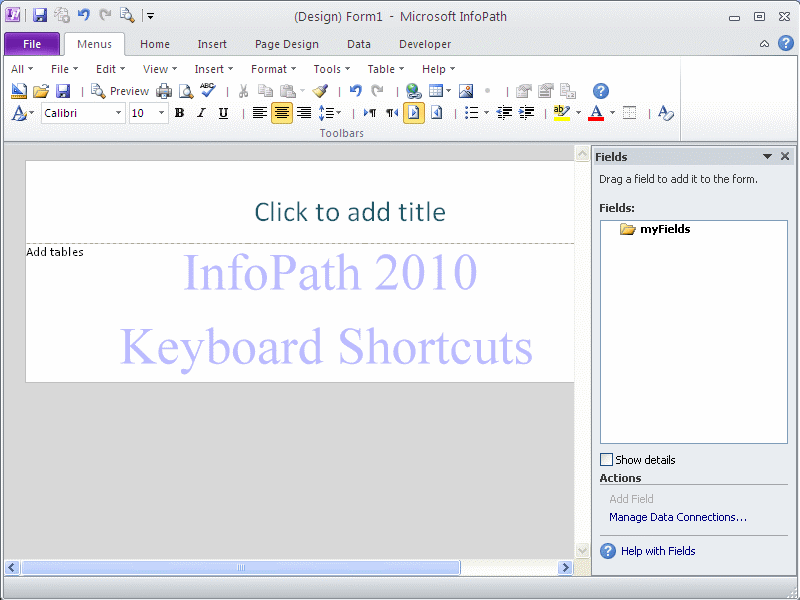Image resolution: width=800 pixels, height=600 pixels.
Task: Open the Help question mark icon
Action: (601, 91)
